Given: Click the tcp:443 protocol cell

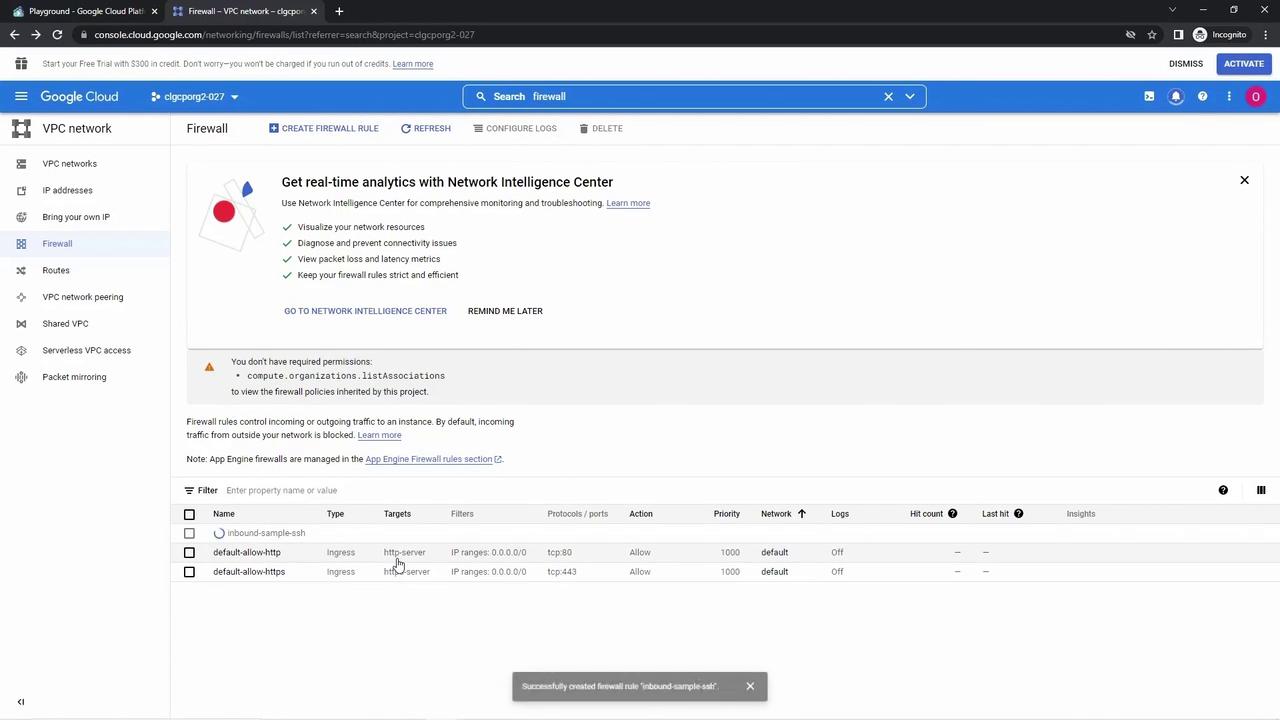Looking at the screenshot, I should pos(562,572).
